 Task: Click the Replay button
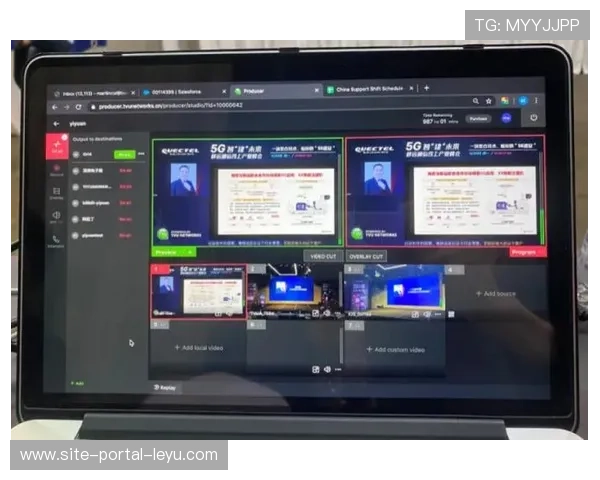(x=165, y=388)
